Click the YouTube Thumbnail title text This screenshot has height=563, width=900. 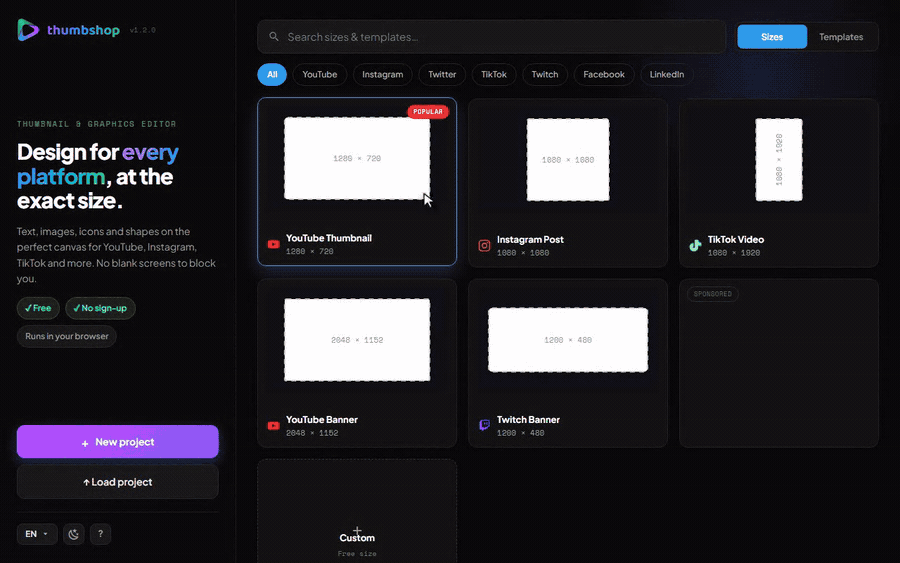pyautogui.click(x=329, y=238)
